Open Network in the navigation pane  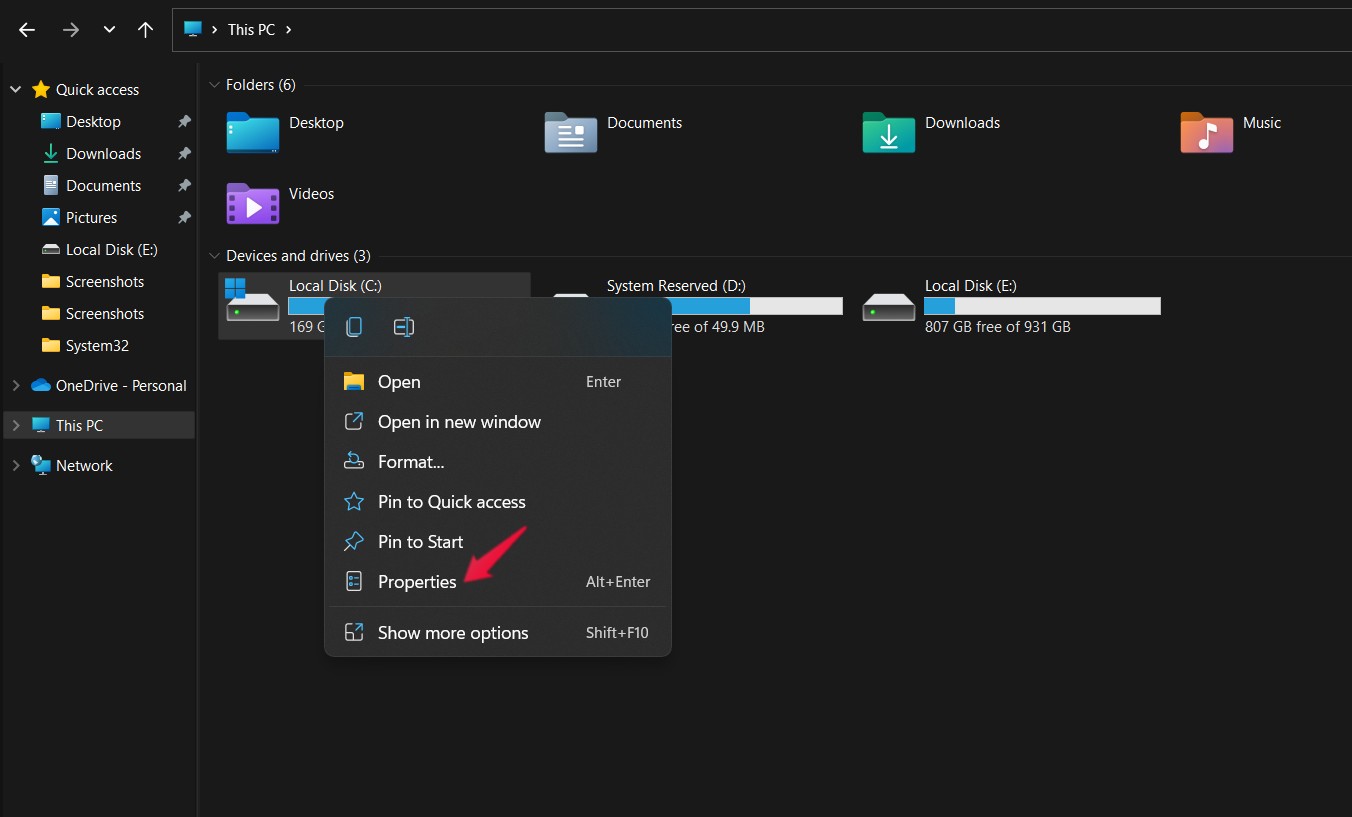tap(84, 466)
